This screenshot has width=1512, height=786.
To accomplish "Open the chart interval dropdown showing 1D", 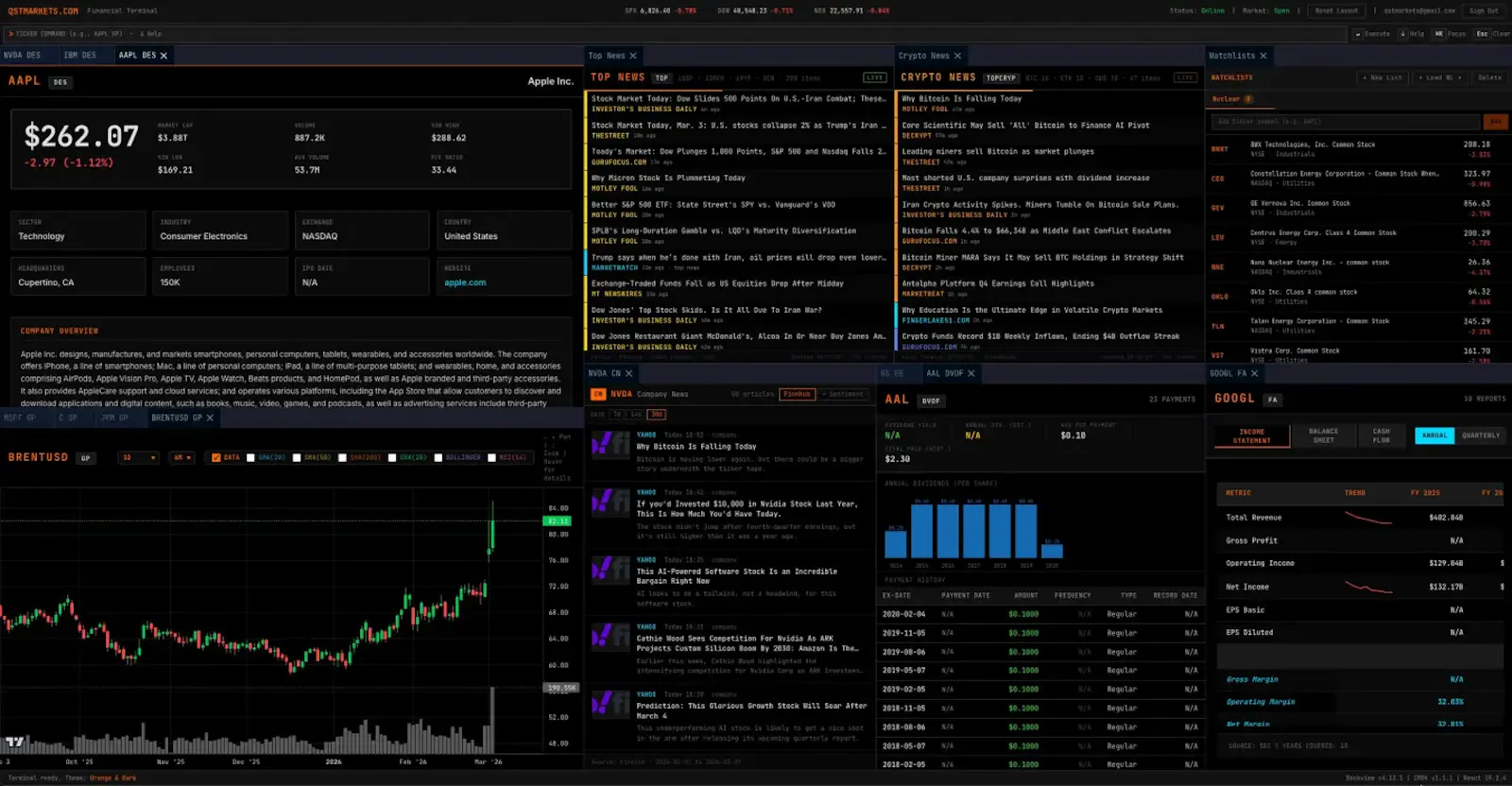I will (x=138, y=457).
